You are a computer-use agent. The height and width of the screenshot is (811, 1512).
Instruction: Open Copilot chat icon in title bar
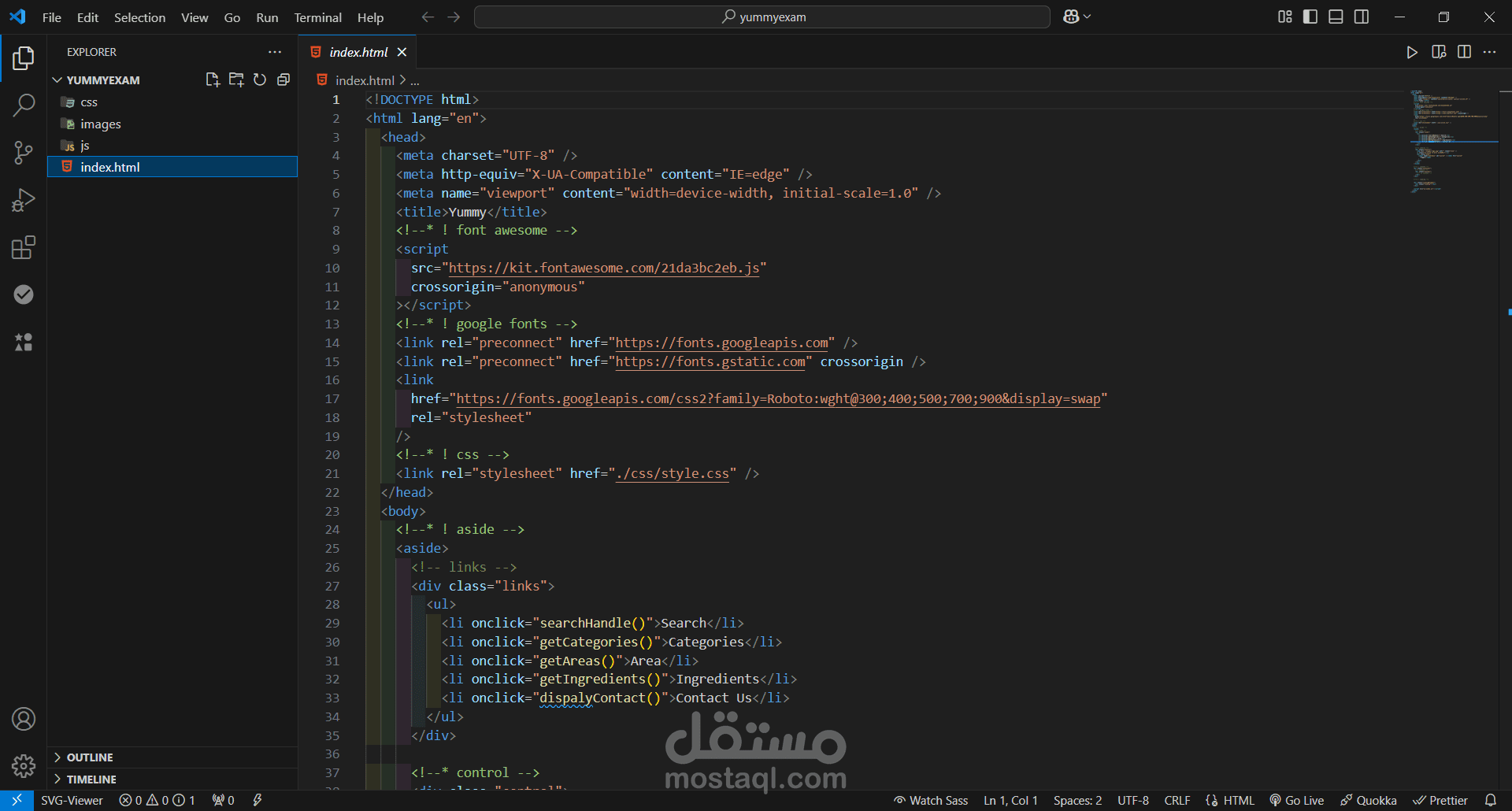(1071, 17)
